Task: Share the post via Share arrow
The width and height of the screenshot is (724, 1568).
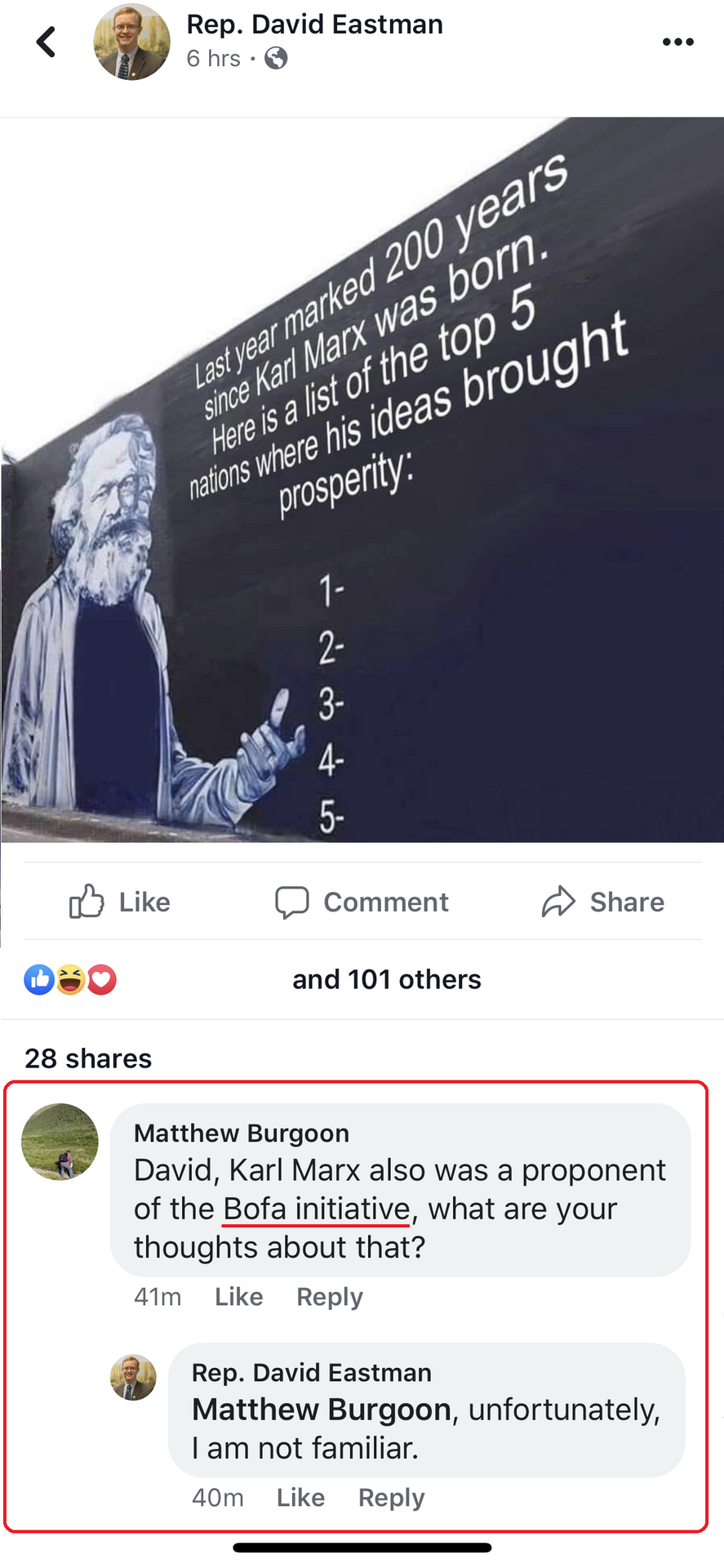Action: coord(602,902)
